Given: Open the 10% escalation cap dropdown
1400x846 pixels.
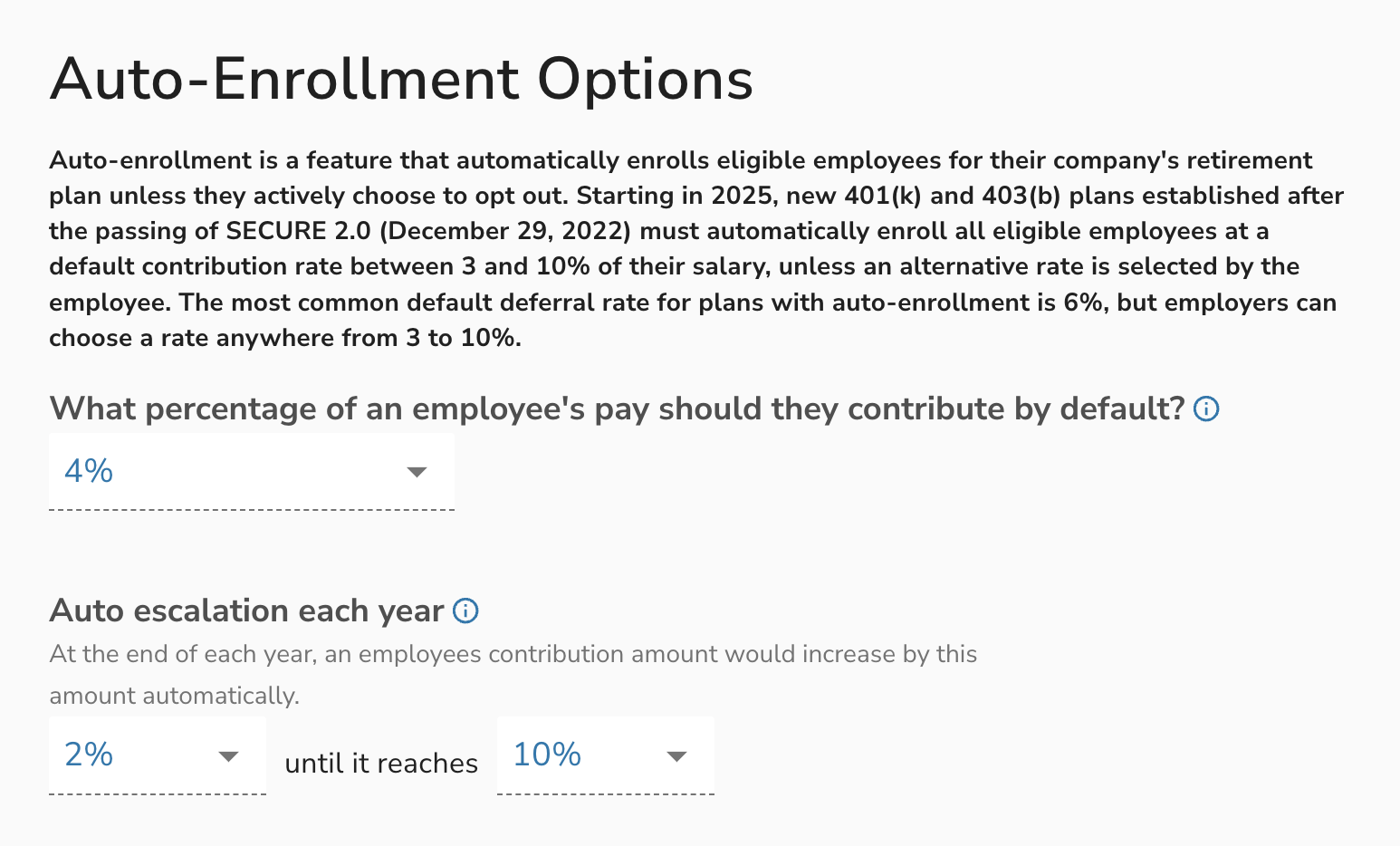Looking at the screenshot, I should tap(605, 755).
